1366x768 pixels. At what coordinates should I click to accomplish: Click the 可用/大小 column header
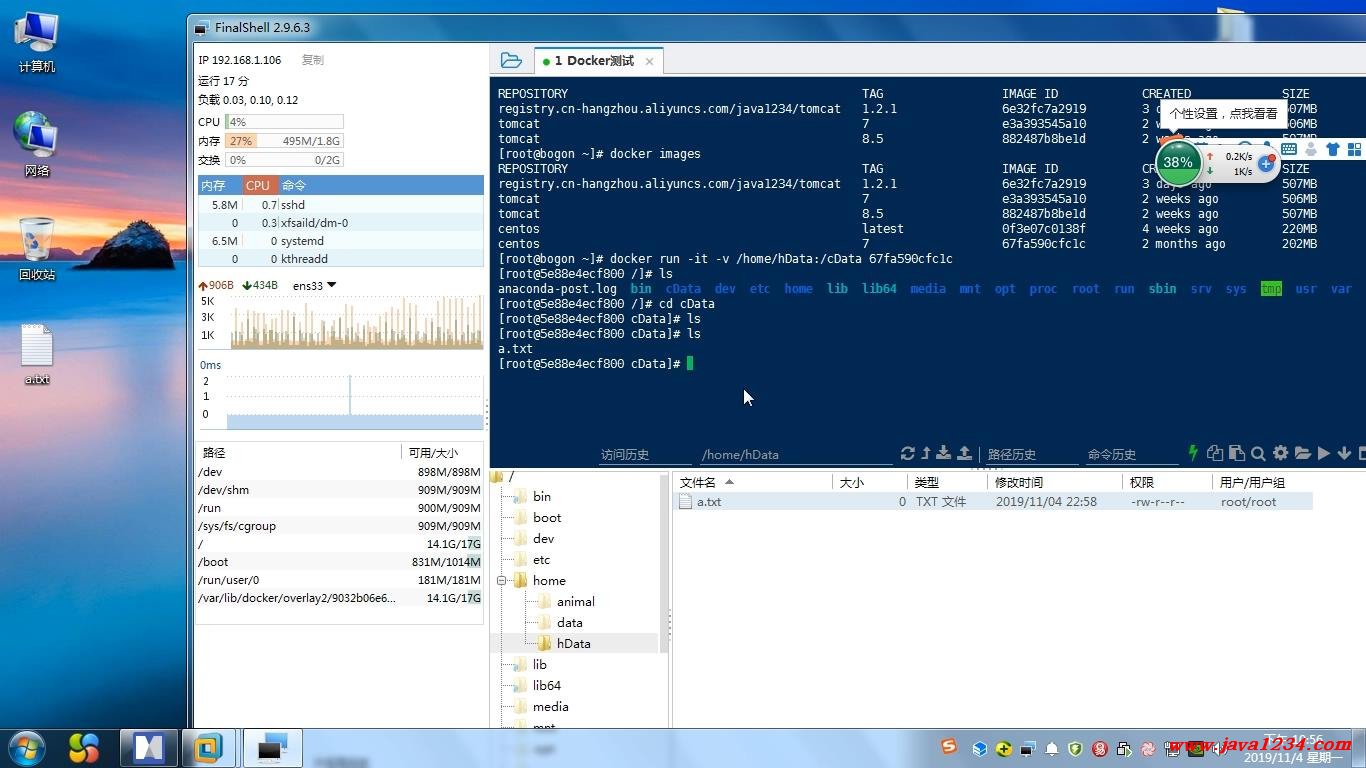tap(442, 452)
